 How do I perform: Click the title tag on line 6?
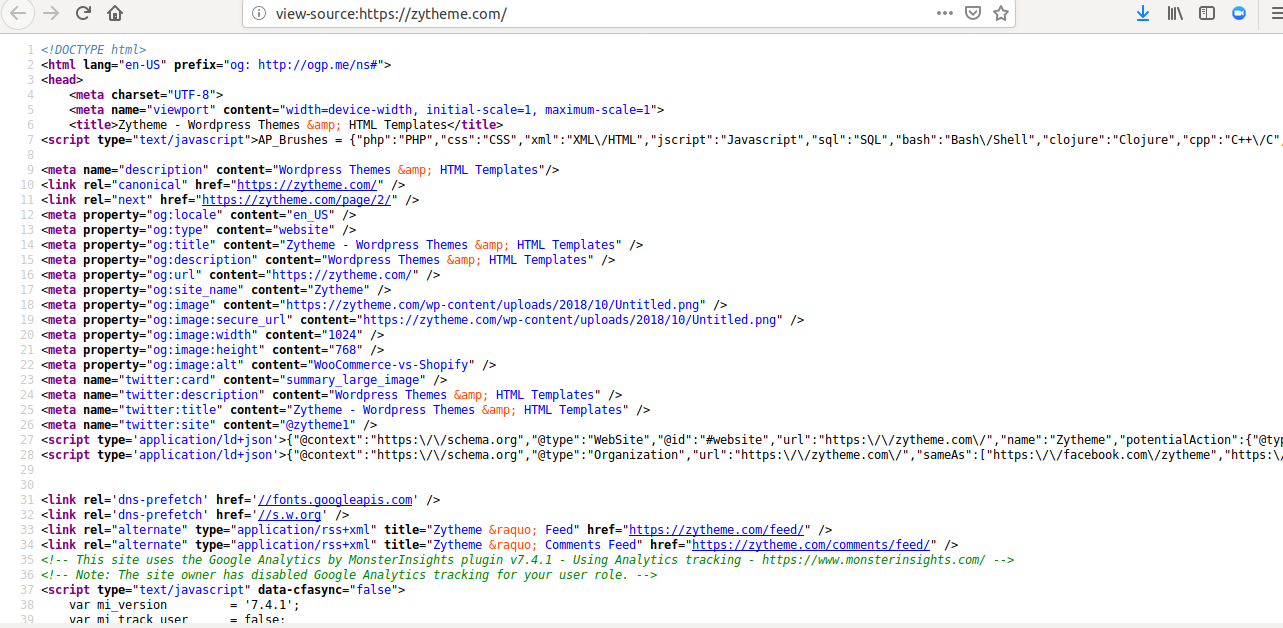tap(286, 125)
